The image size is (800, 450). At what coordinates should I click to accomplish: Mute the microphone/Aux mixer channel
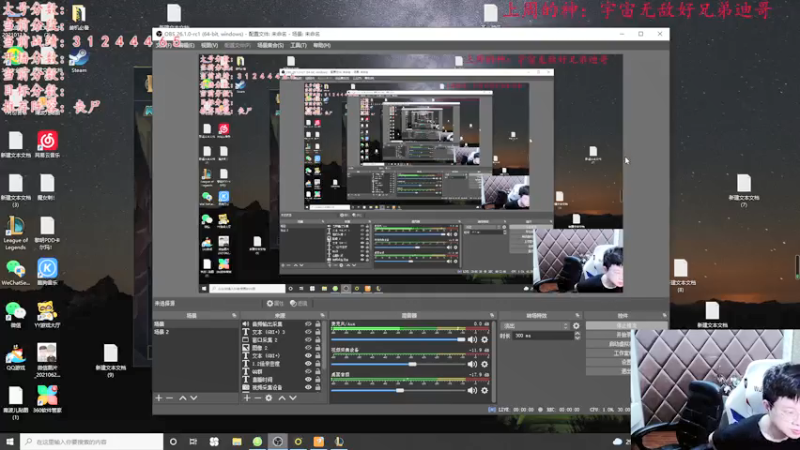point(472,339)
